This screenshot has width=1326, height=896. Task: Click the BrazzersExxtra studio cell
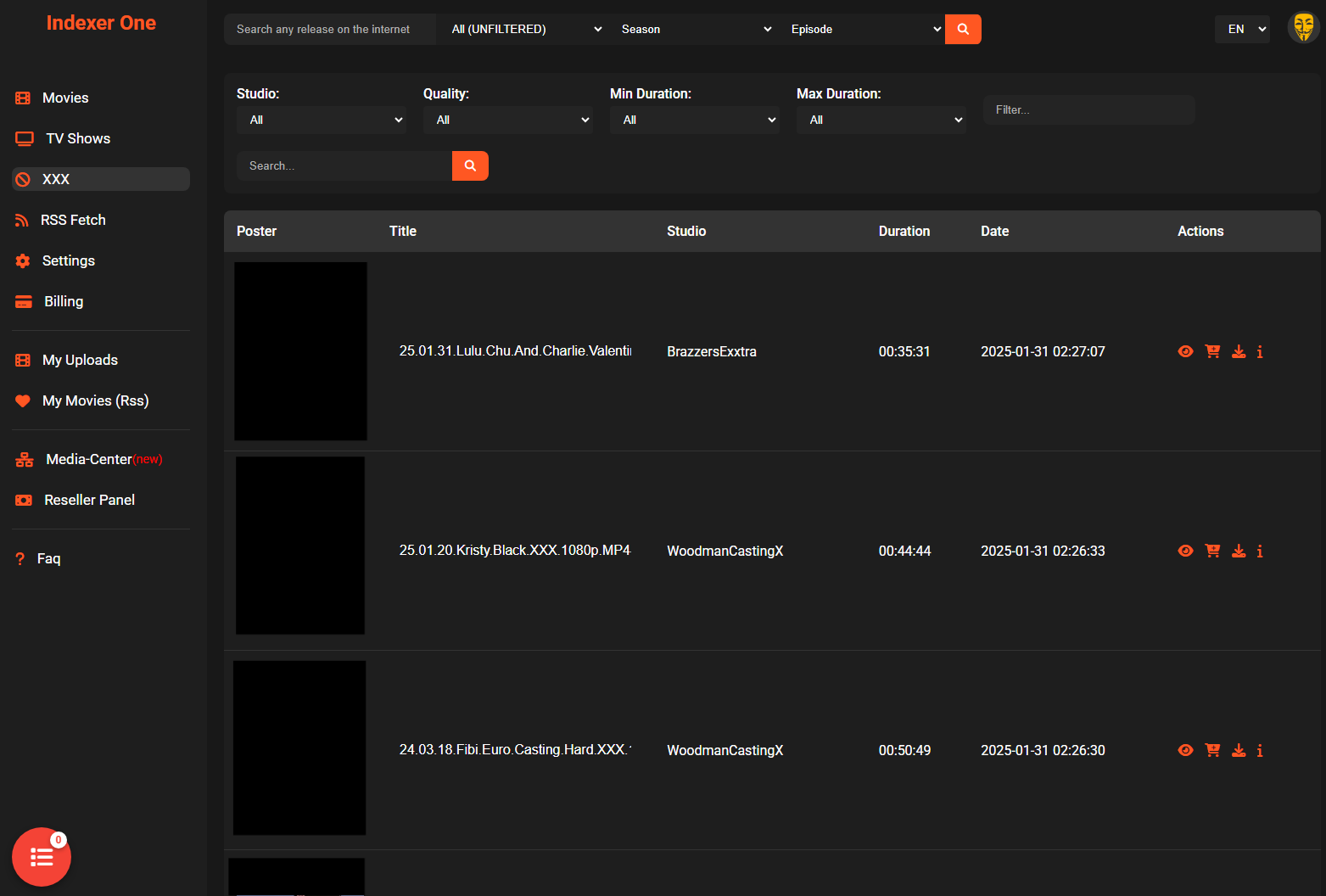(x=712, y=351)
